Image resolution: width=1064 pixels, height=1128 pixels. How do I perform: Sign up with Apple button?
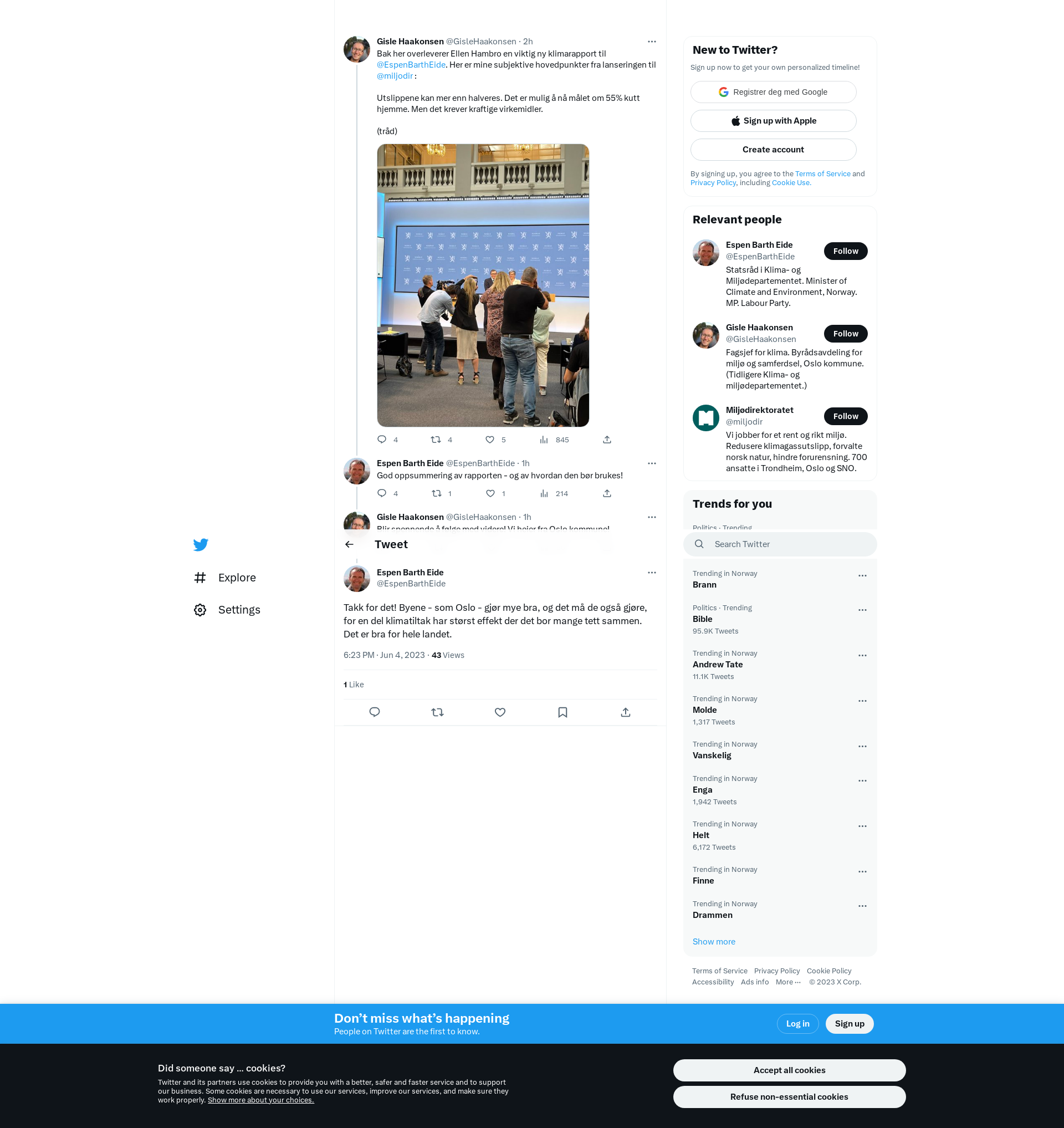(x=773, y=121)
